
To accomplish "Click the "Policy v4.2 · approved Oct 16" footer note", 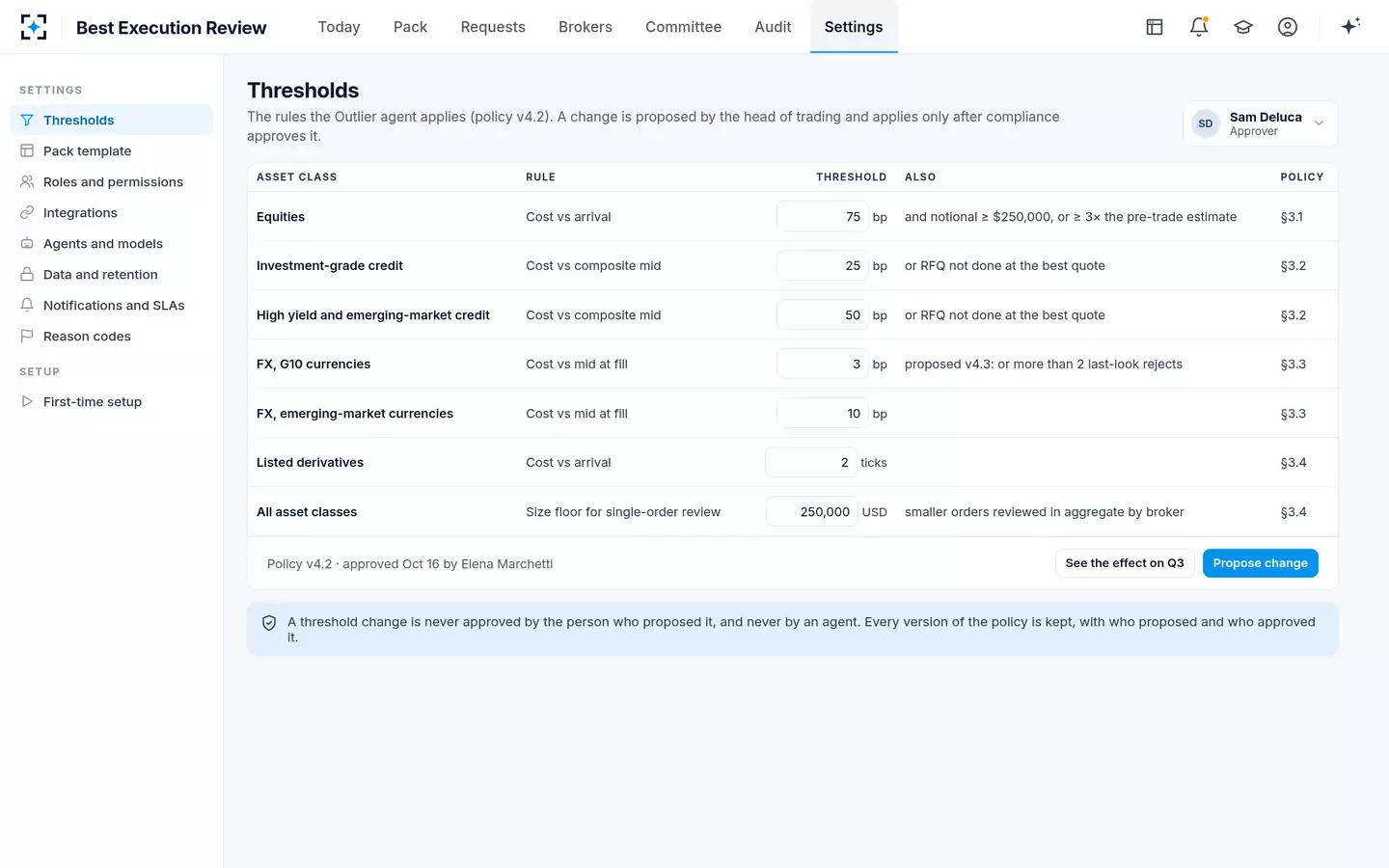I will [x=410, y=564].
